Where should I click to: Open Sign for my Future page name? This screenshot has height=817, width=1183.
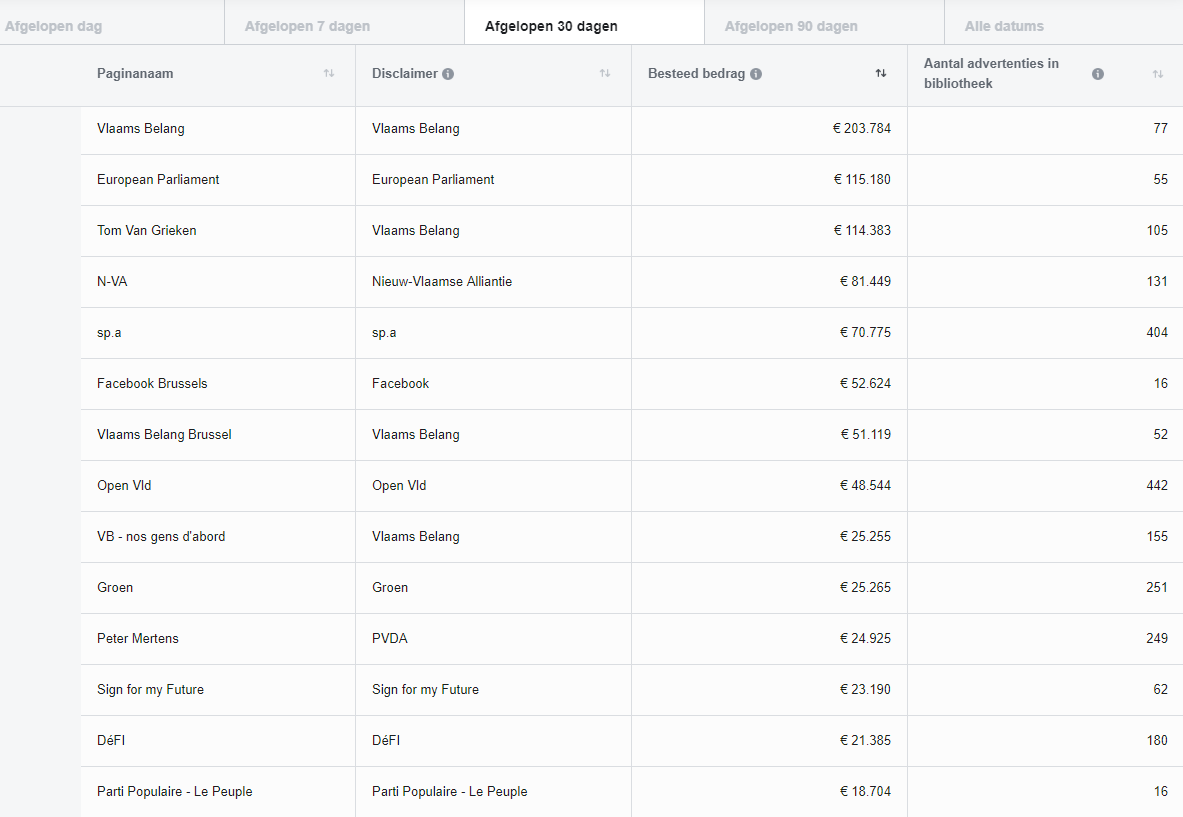[x=150, y=690]
